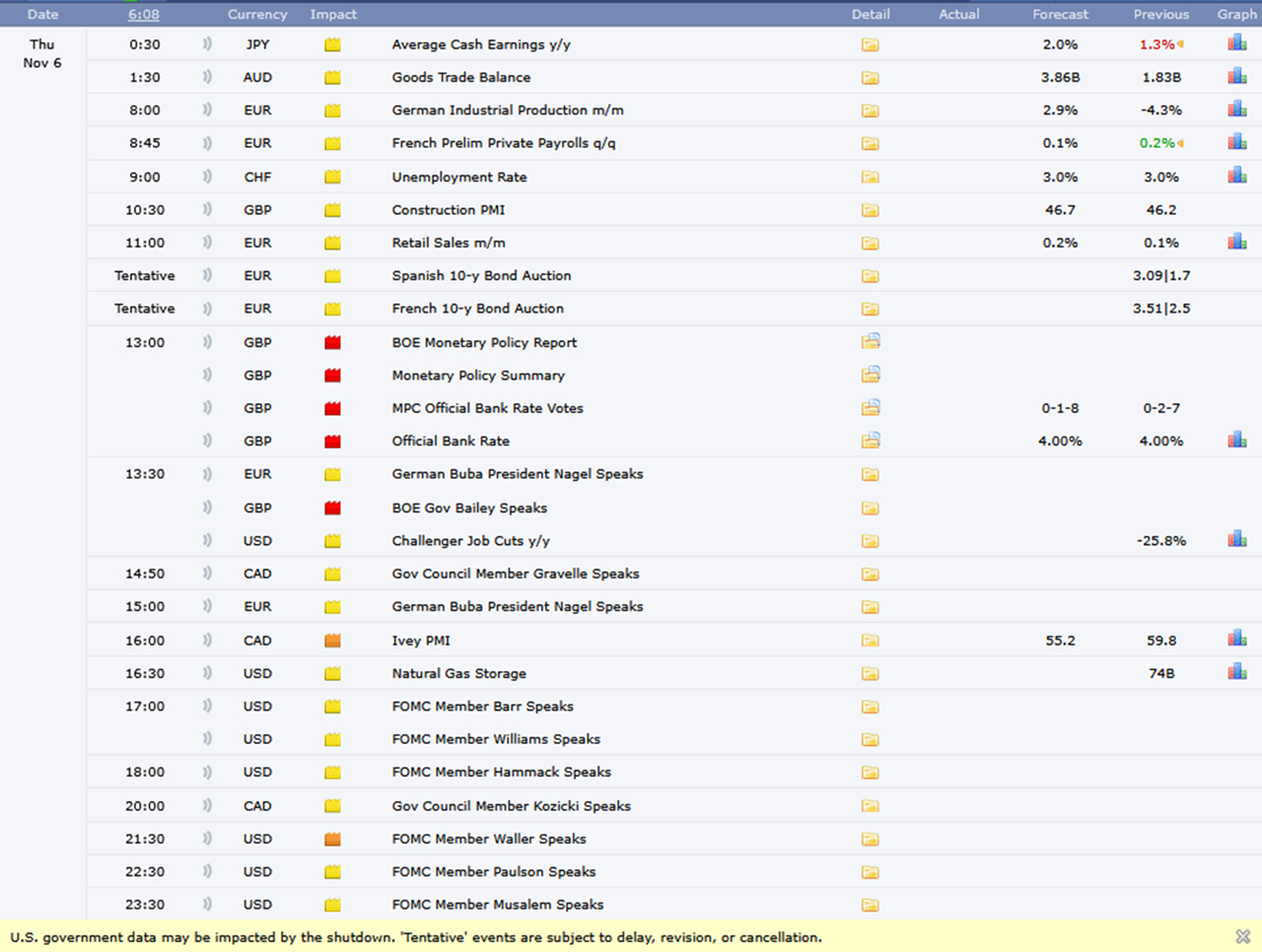Open the graph icon for Average Cash Earnings y/y
The image size is (1262, 952).
tap(1236, 43)
